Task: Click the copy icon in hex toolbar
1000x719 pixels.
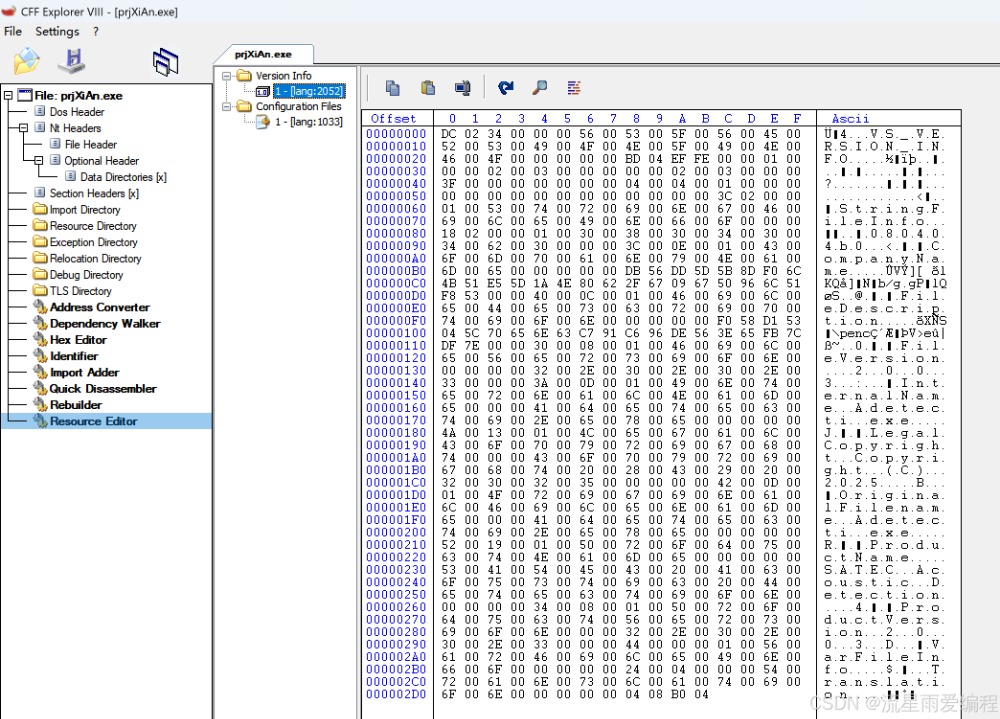Action: click(x=393, y=88)
